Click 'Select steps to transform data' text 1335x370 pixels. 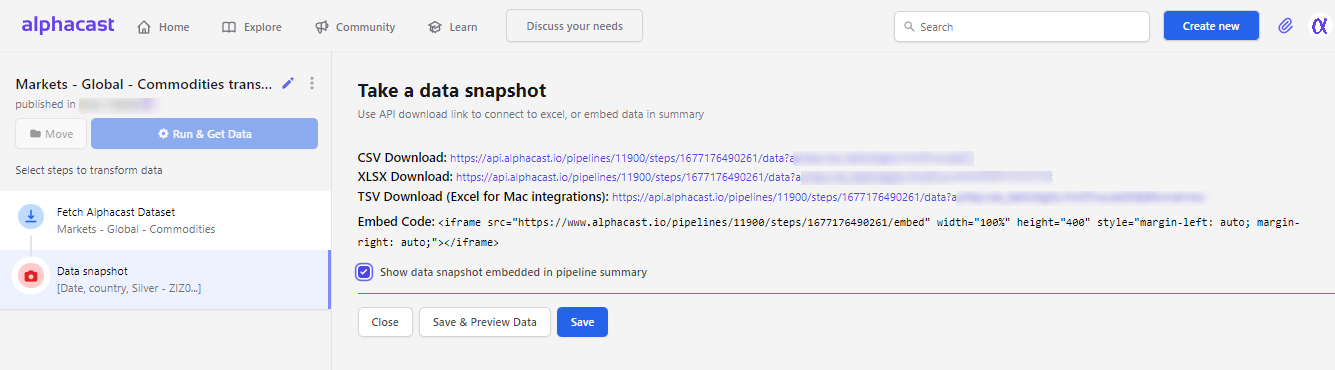point(89,170)
